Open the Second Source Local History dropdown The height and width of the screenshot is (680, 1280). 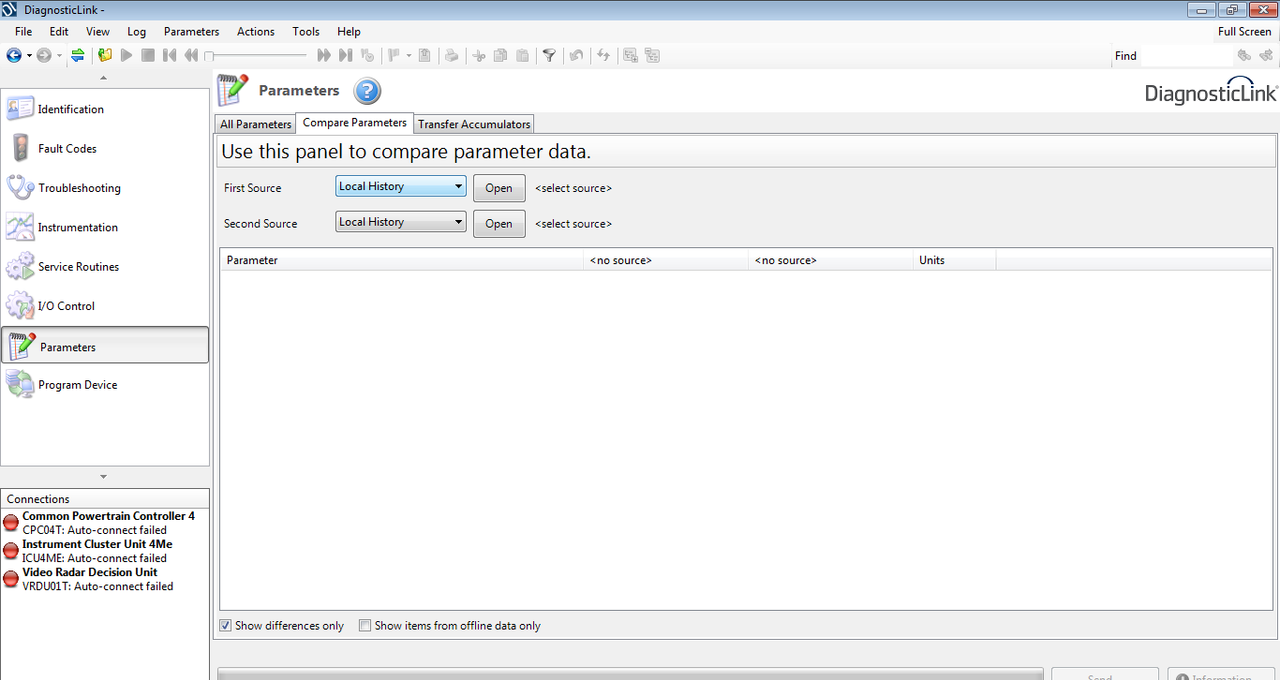click(x=401, y=222)
